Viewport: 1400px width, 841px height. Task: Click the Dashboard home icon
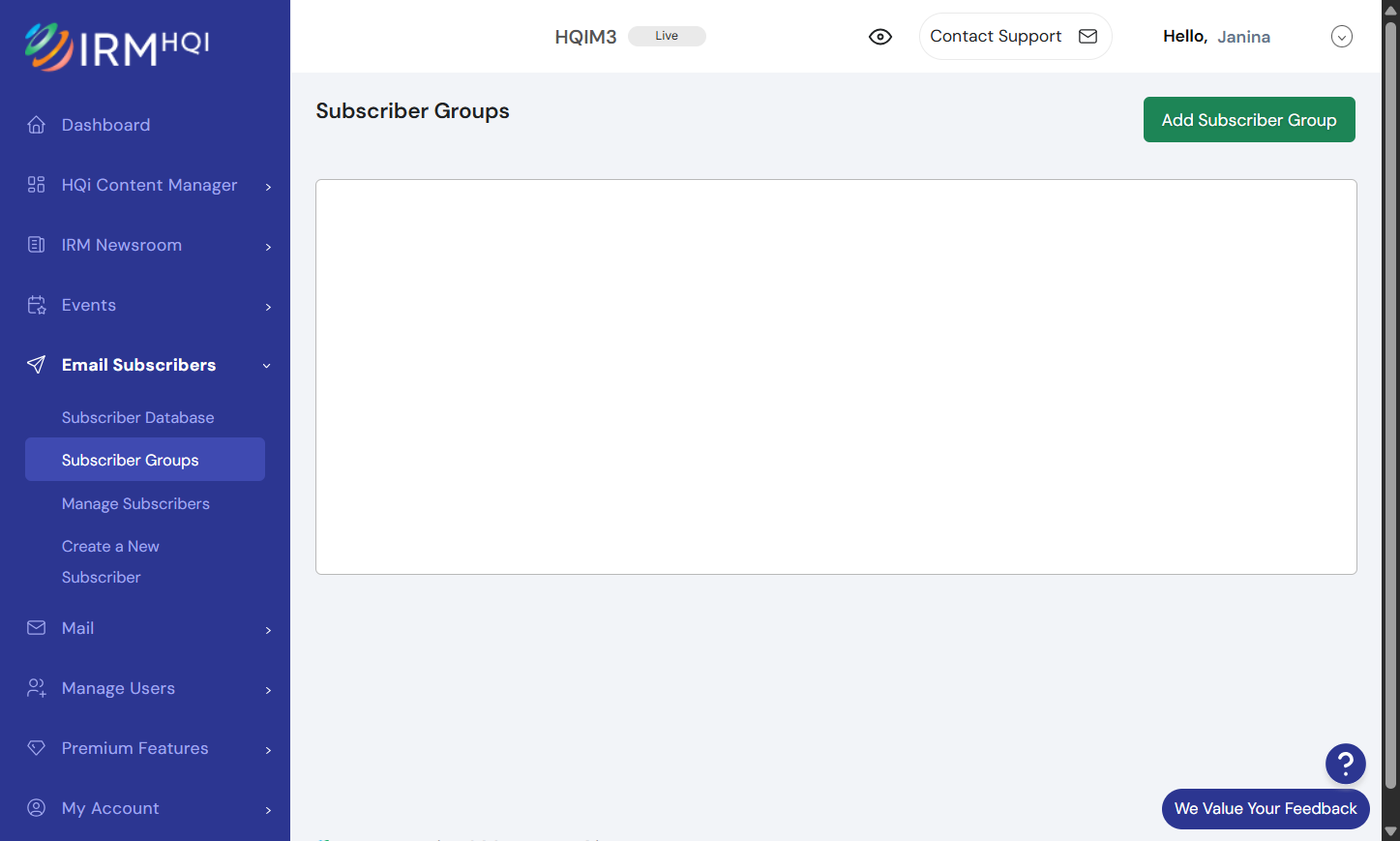tap(37, 125)
